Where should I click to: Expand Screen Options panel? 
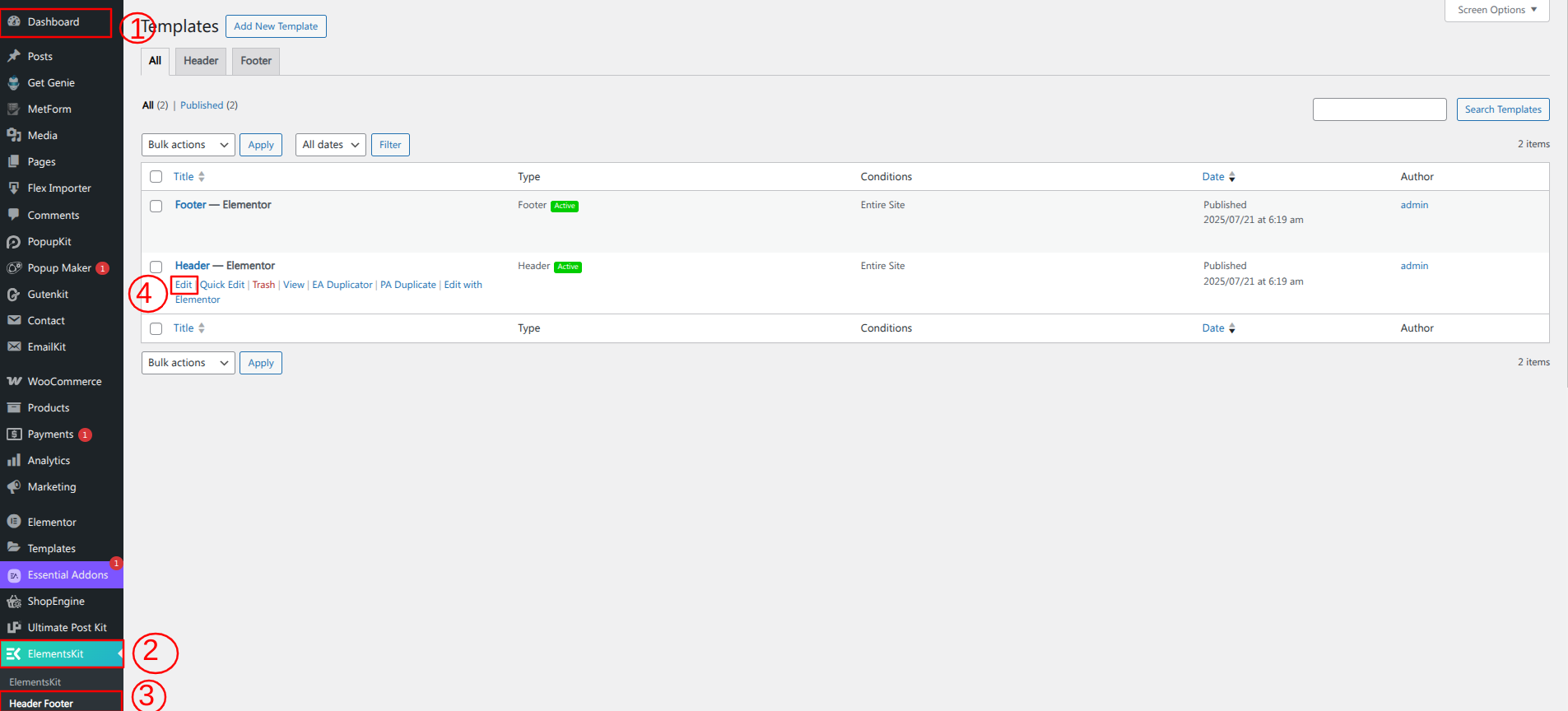click(x=1496, y=10)
